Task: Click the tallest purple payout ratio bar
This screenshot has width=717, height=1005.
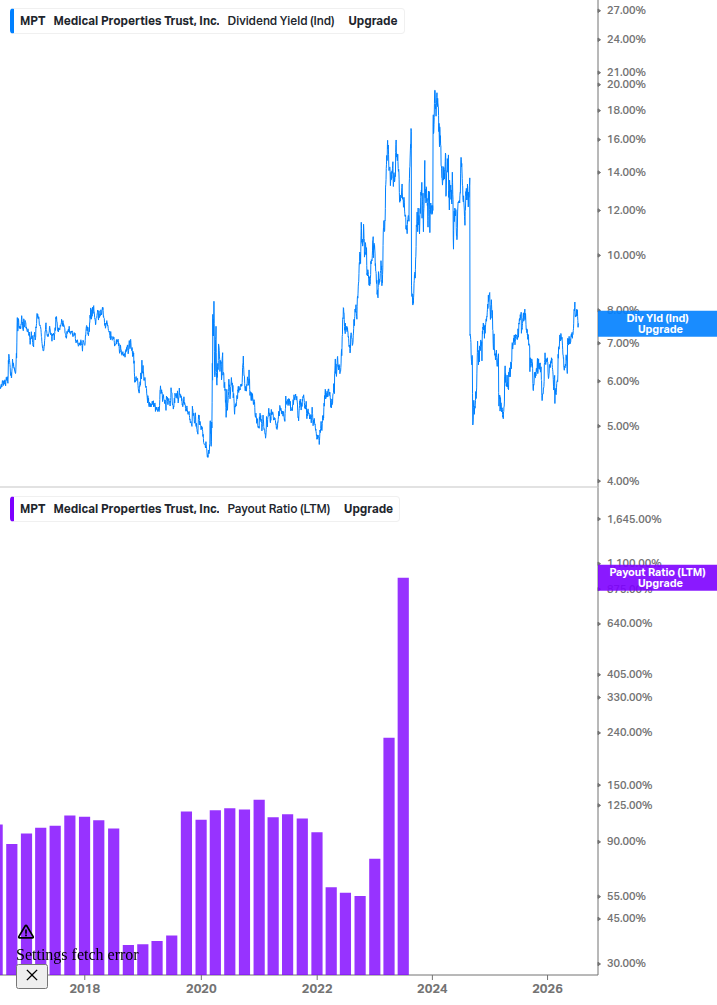Action: [403, 776]
